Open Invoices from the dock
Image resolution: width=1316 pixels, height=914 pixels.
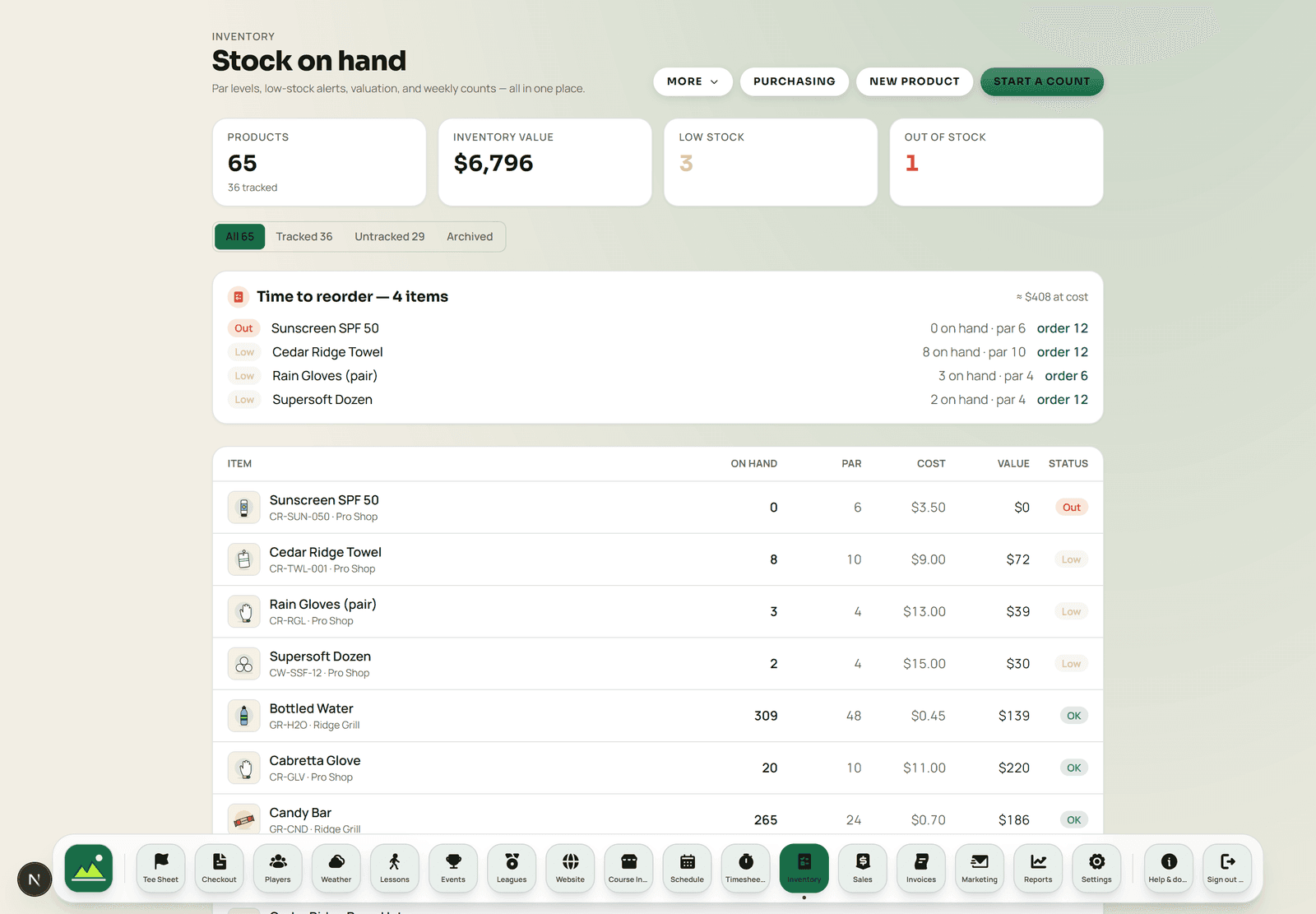pos(921,868)
